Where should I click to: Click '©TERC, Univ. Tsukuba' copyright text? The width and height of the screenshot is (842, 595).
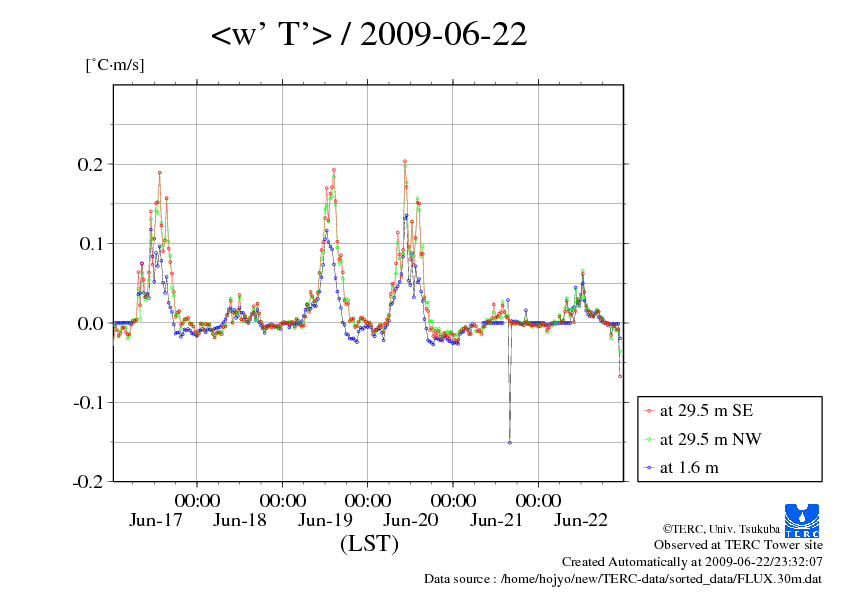pos(721,529)
